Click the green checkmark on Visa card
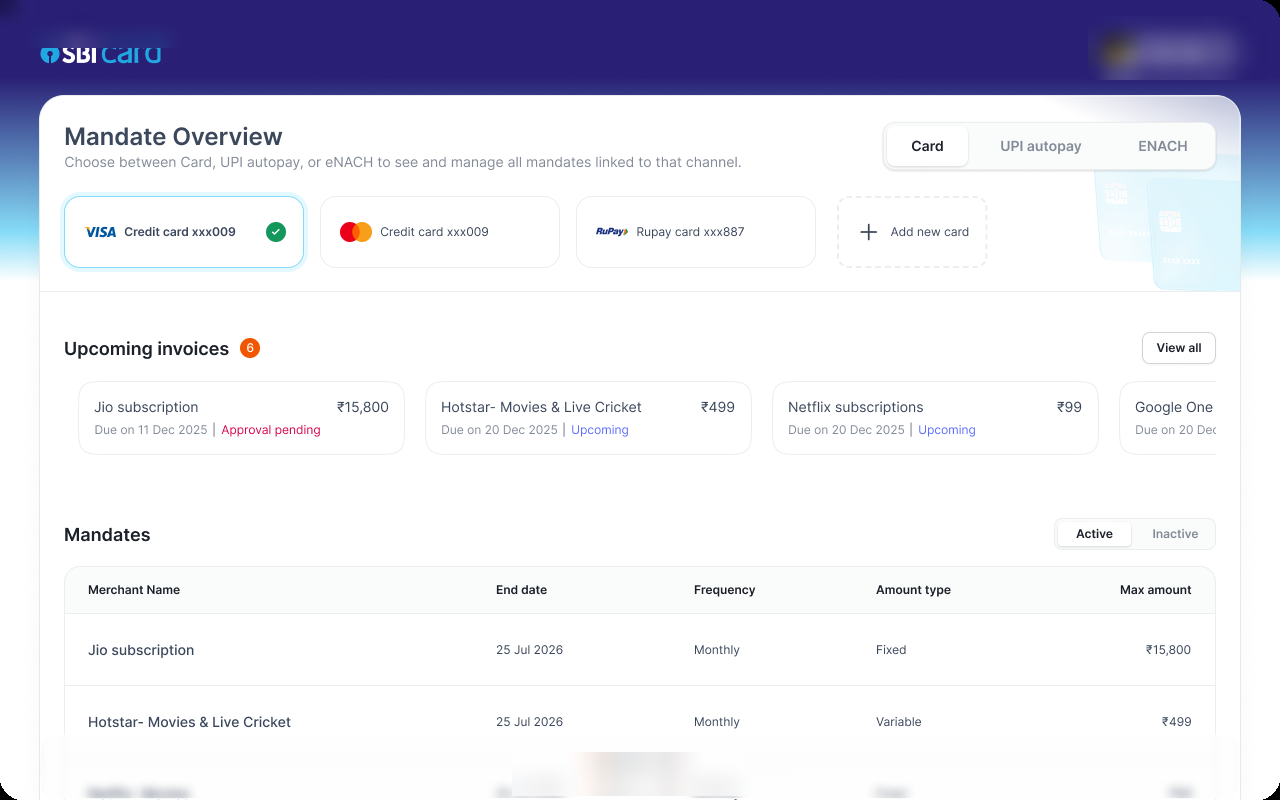This screenshot has height=800, width=1280. click(x=276, y=232)
